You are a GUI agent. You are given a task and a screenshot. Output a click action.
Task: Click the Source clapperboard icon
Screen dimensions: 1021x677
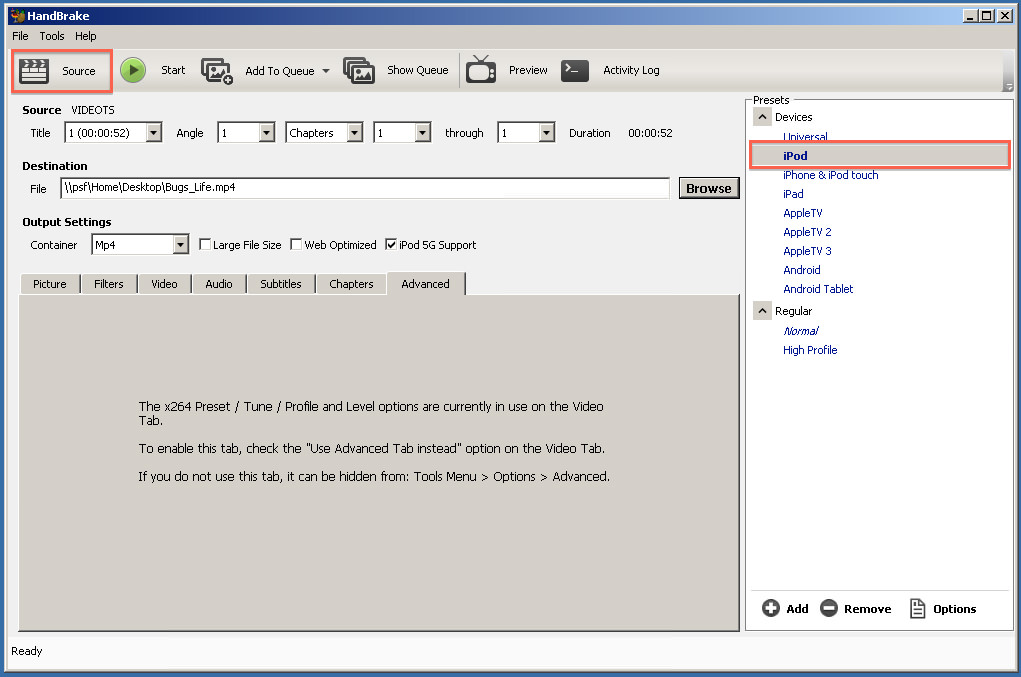(34, 70)
